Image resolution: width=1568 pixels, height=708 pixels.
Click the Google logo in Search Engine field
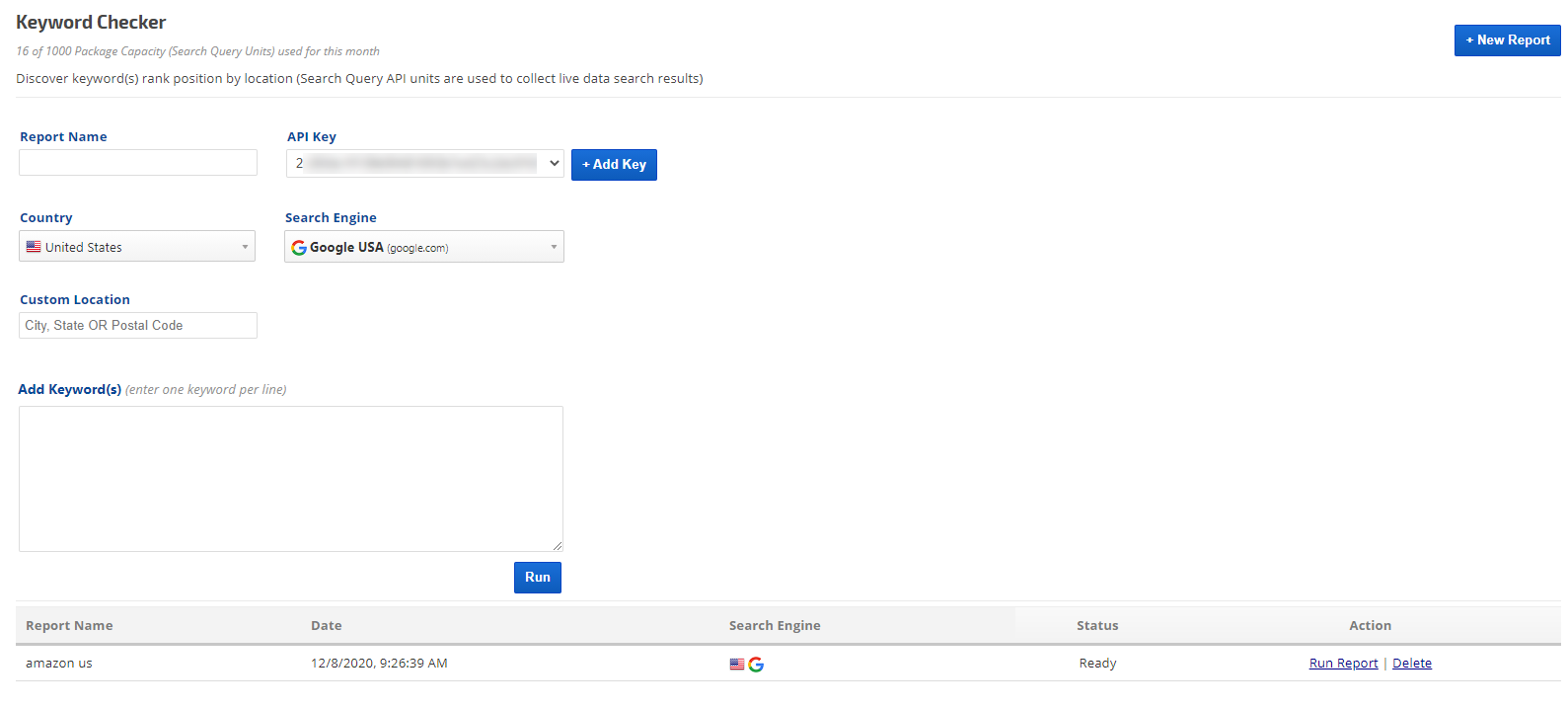pos(298,248)
